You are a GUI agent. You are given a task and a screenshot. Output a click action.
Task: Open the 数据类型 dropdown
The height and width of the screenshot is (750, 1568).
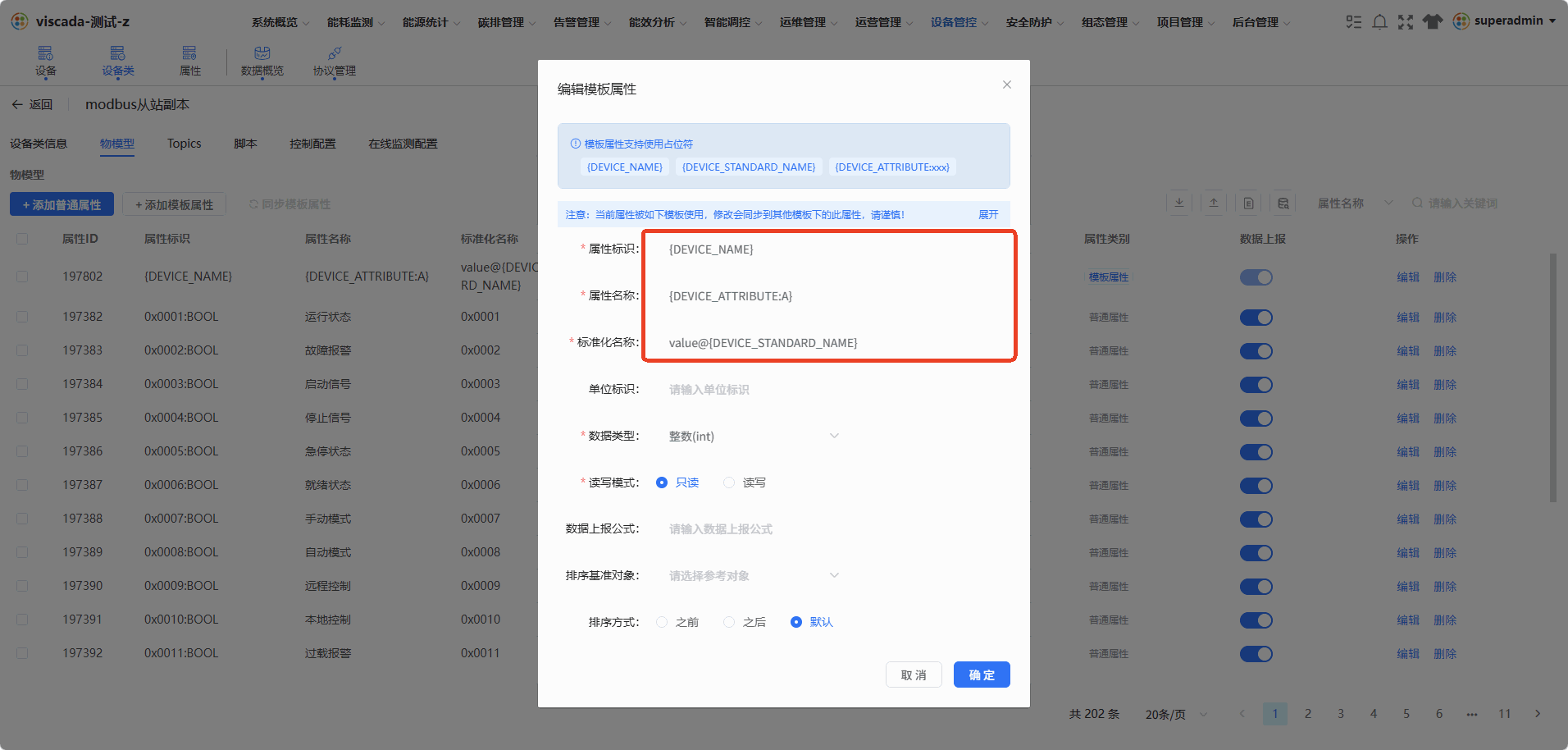click(753, 436)
